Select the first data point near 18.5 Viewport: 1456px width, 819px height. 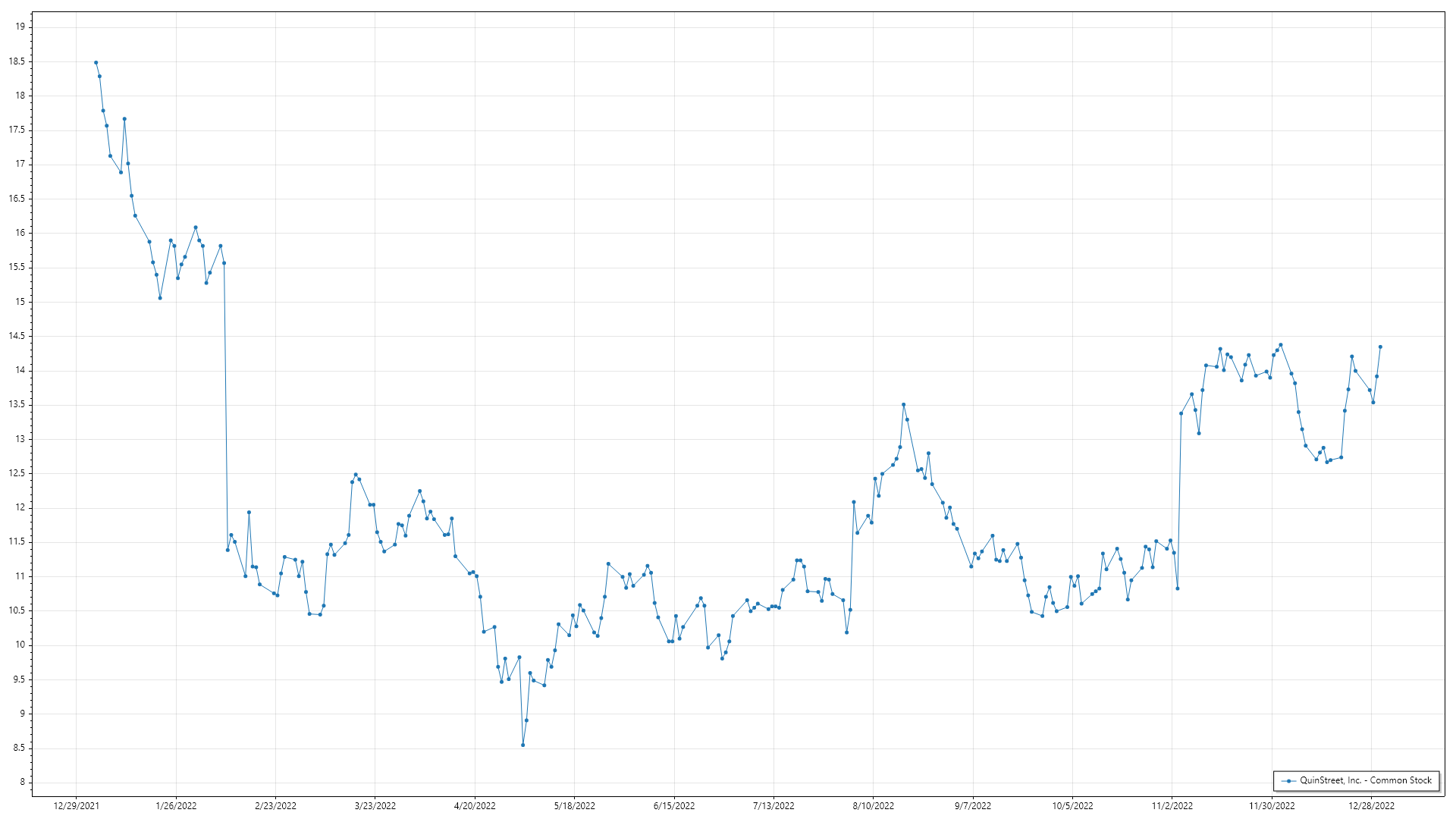coord(96,62)
